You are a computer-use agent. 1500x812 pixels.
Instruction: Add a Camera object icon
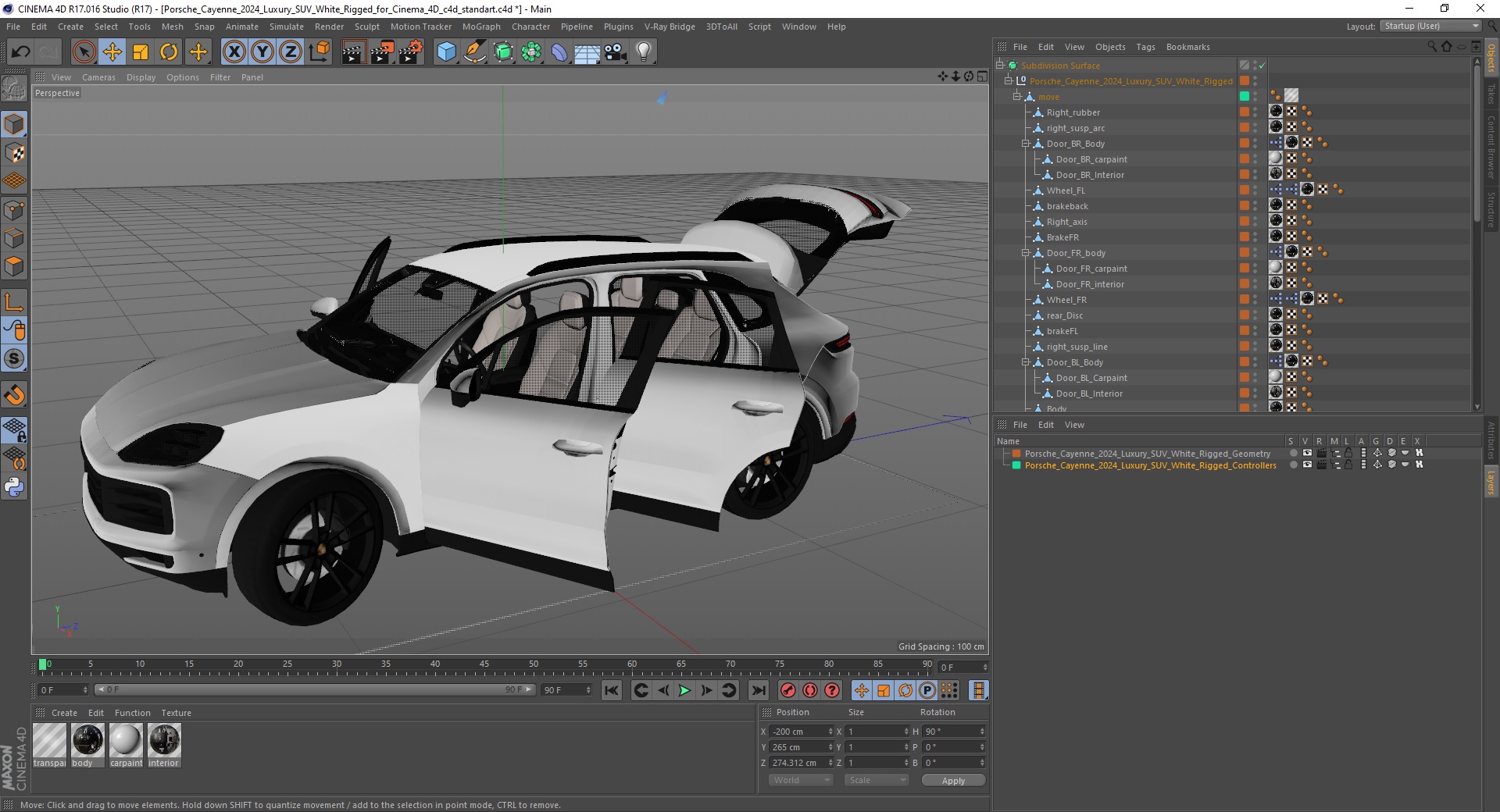(616, 52)
